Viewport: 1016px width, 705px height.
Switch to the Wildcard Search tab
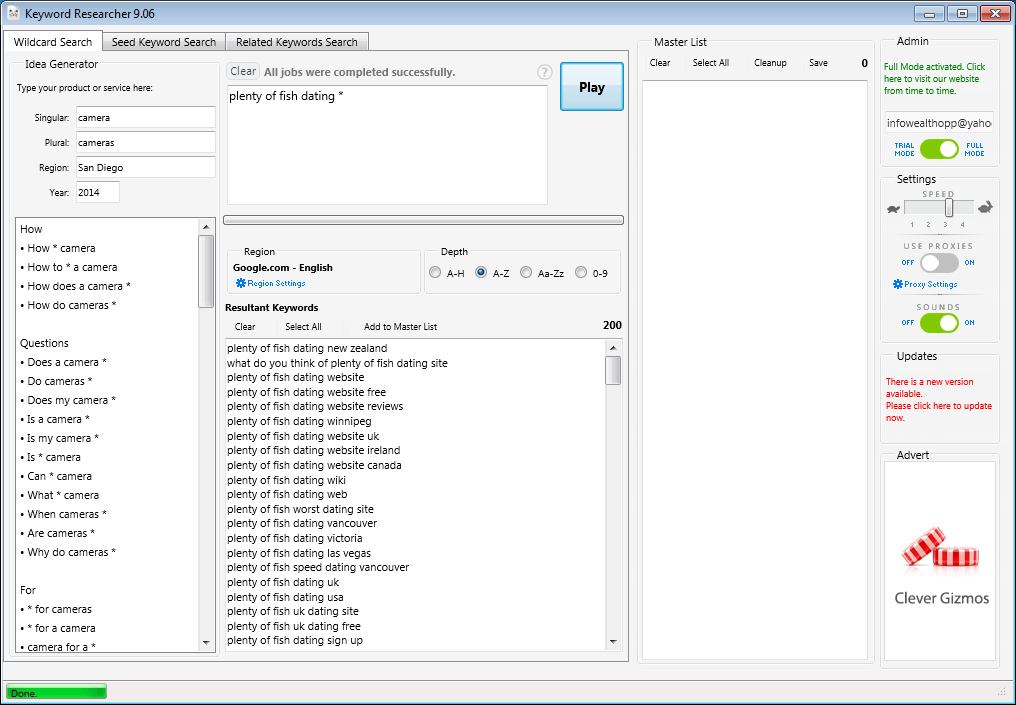coord(52,41)
